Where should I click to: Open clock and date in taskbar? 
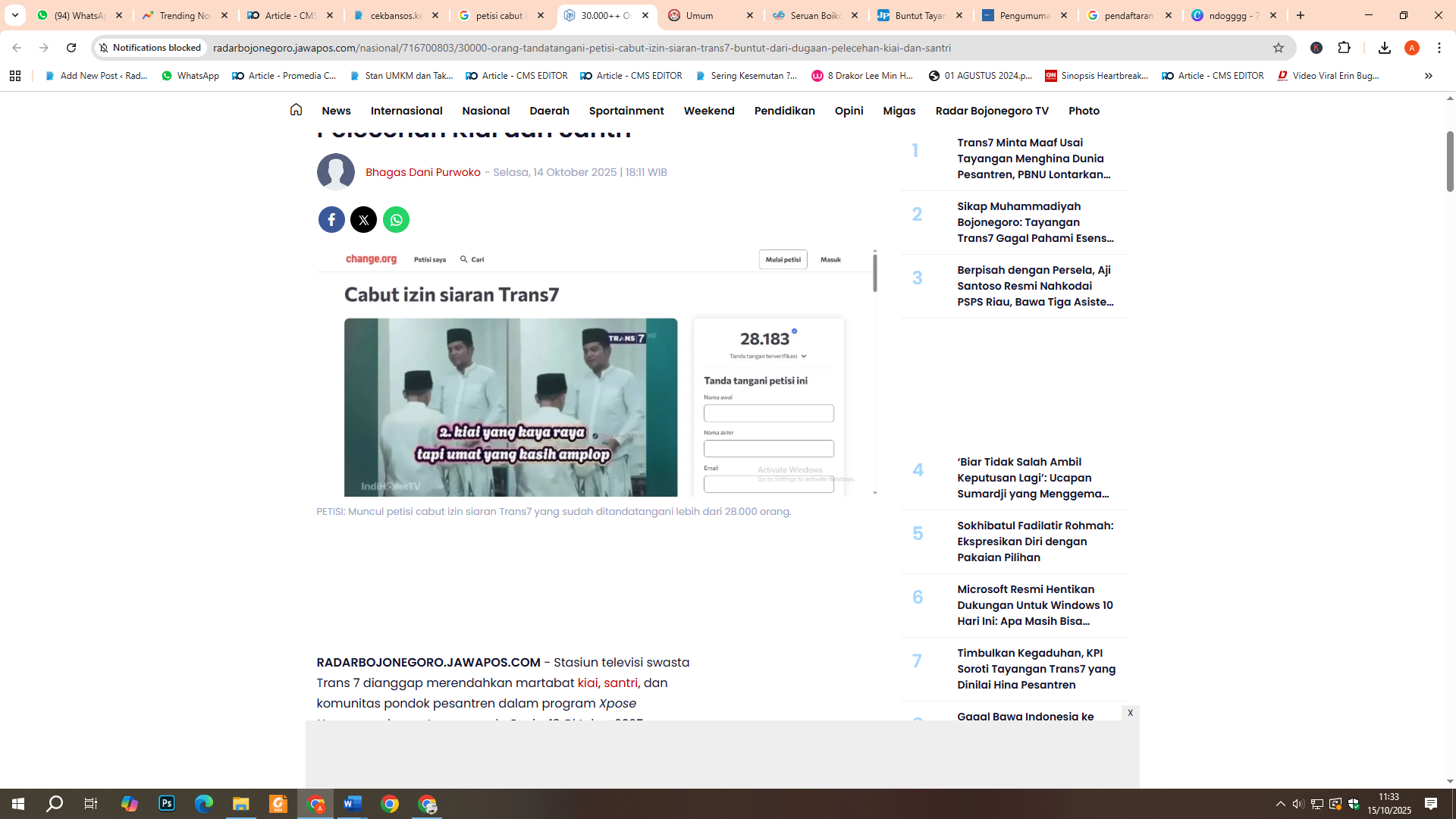click(1389, 804)
